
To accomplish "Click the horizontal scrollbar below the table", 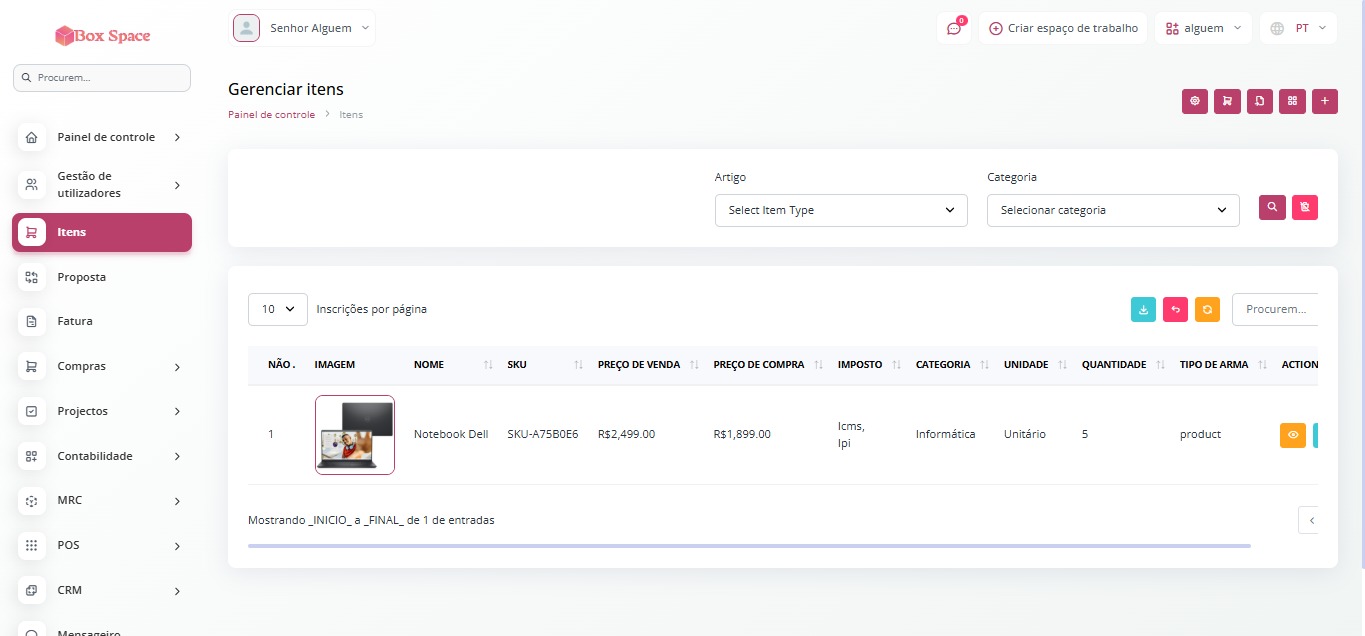I will 749,546.
